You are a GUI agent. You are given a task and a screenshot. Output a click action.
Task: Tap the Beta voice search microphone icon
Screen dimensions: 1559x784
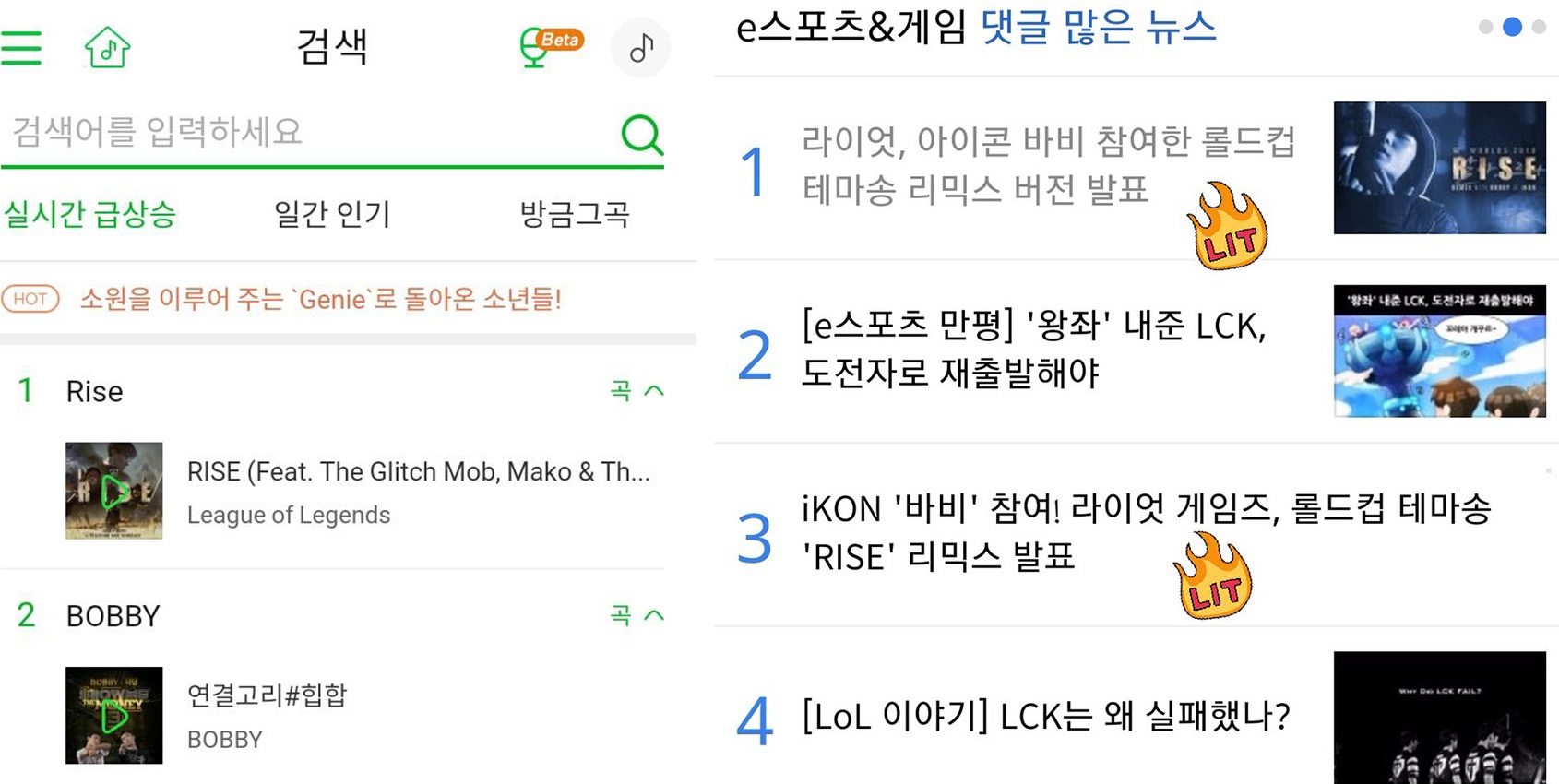(551, 47)
